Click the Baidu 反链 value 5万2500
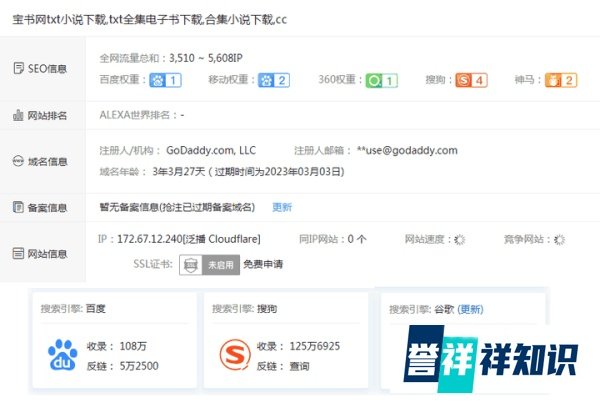600x403 pixels. 139,366
